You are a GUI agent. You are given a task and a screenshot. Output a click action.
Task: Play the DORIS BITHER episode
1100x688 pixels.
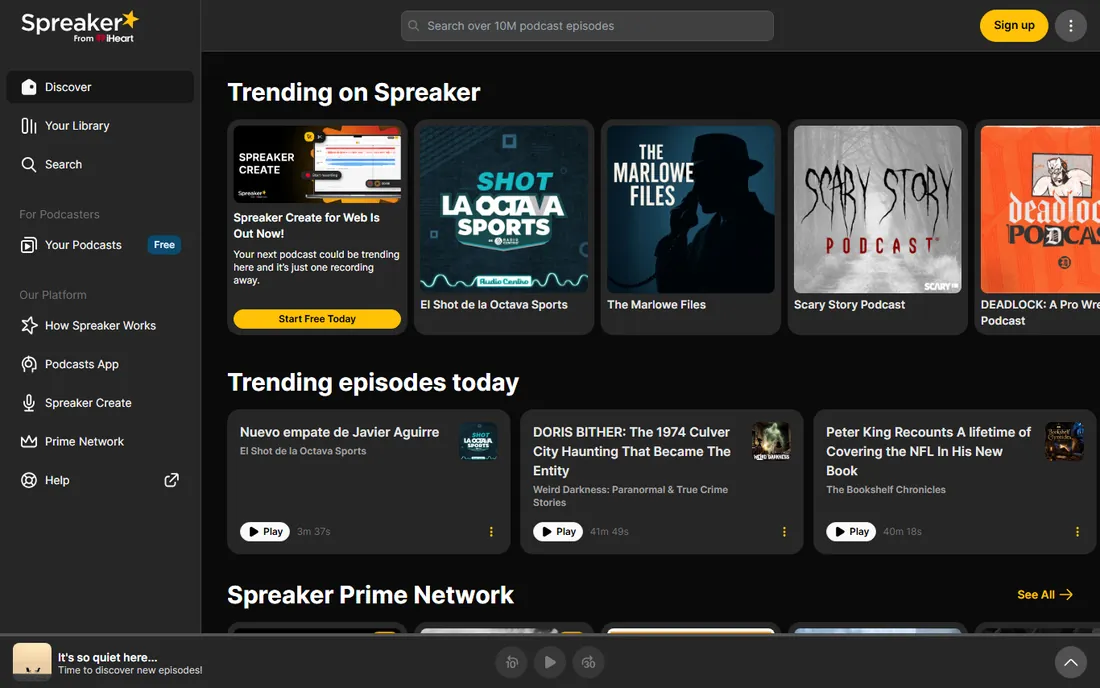click(x=558, y=532)
